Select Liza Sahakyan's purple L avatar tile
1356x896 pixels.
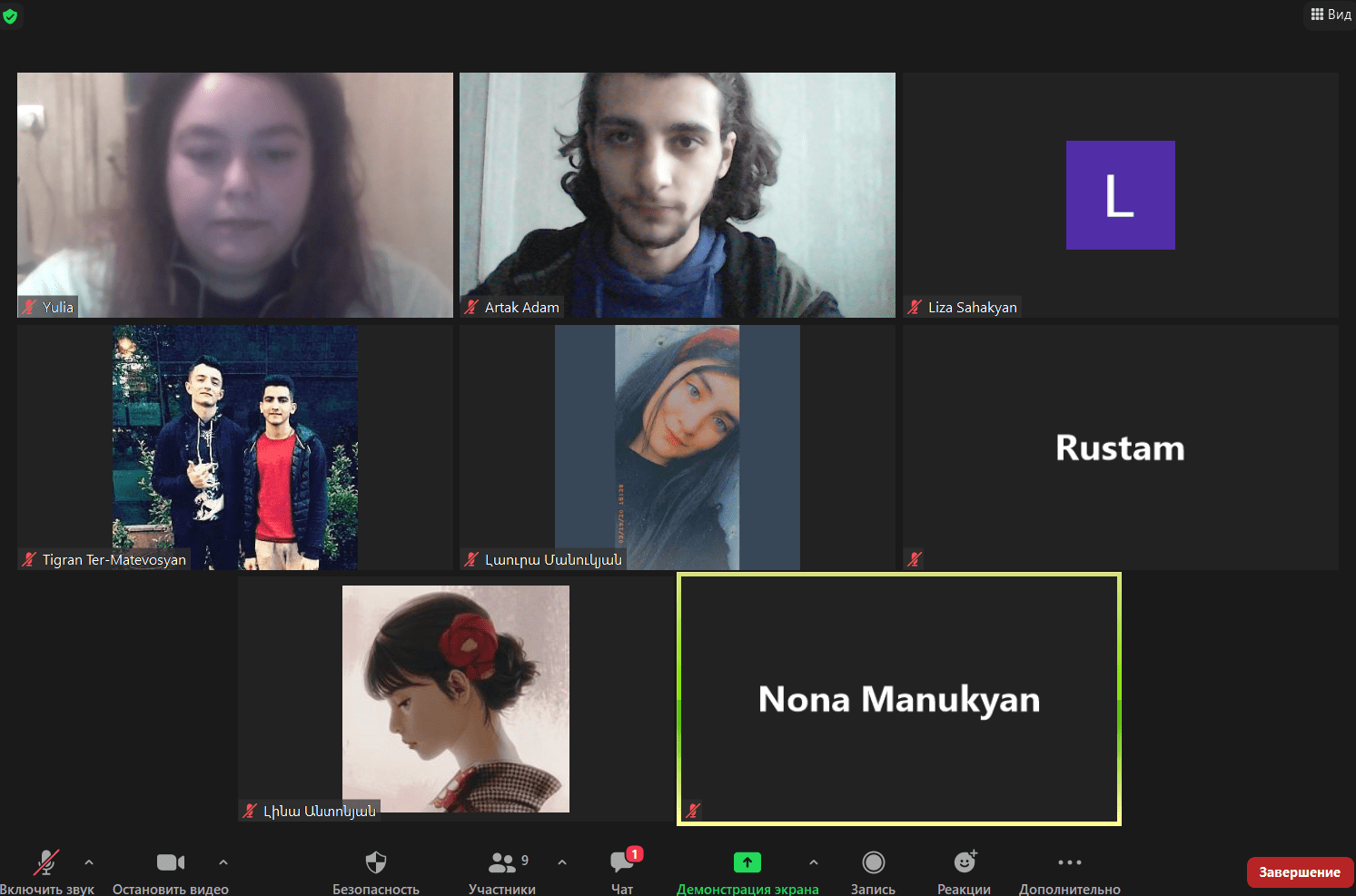point(1120,195)
